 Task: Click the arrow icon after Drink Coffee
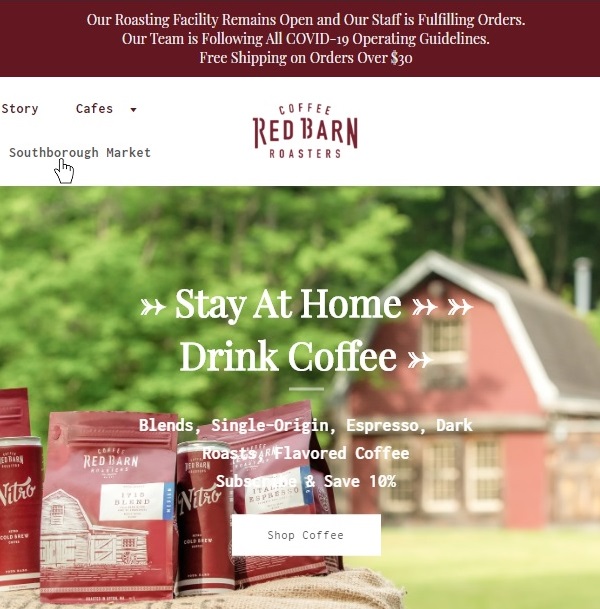[420, 360]
